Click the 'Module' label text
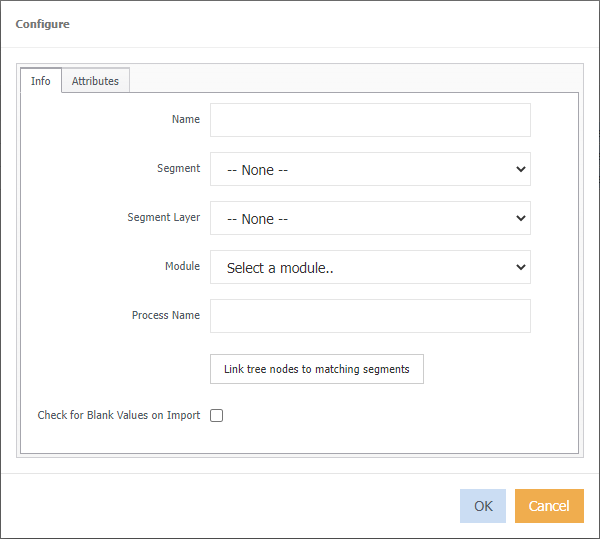Viewport: 600px width, 539px height. (182, 266)
